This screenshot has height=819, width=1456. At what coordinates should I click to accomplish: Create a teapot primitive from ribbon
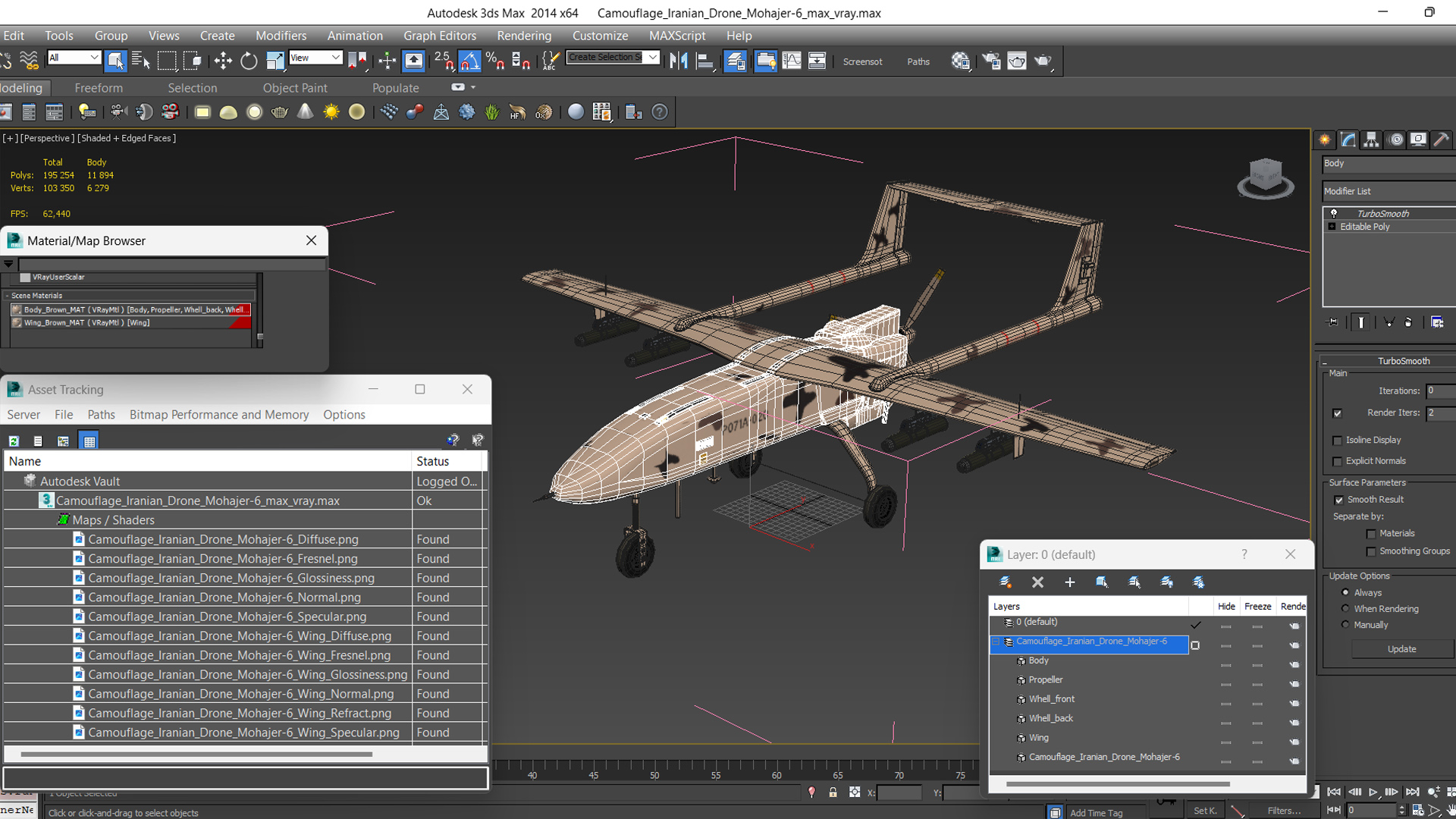279,112
